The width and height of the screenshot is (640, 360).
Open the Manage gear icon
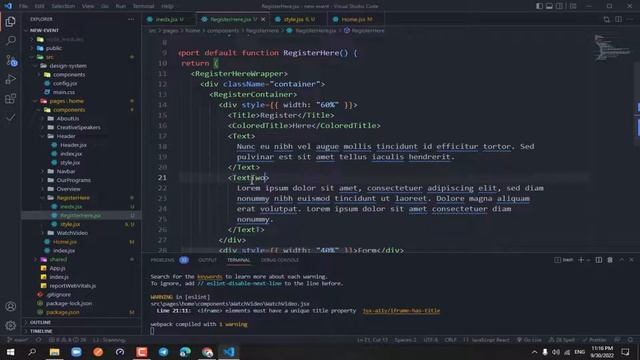click(11, 325)
